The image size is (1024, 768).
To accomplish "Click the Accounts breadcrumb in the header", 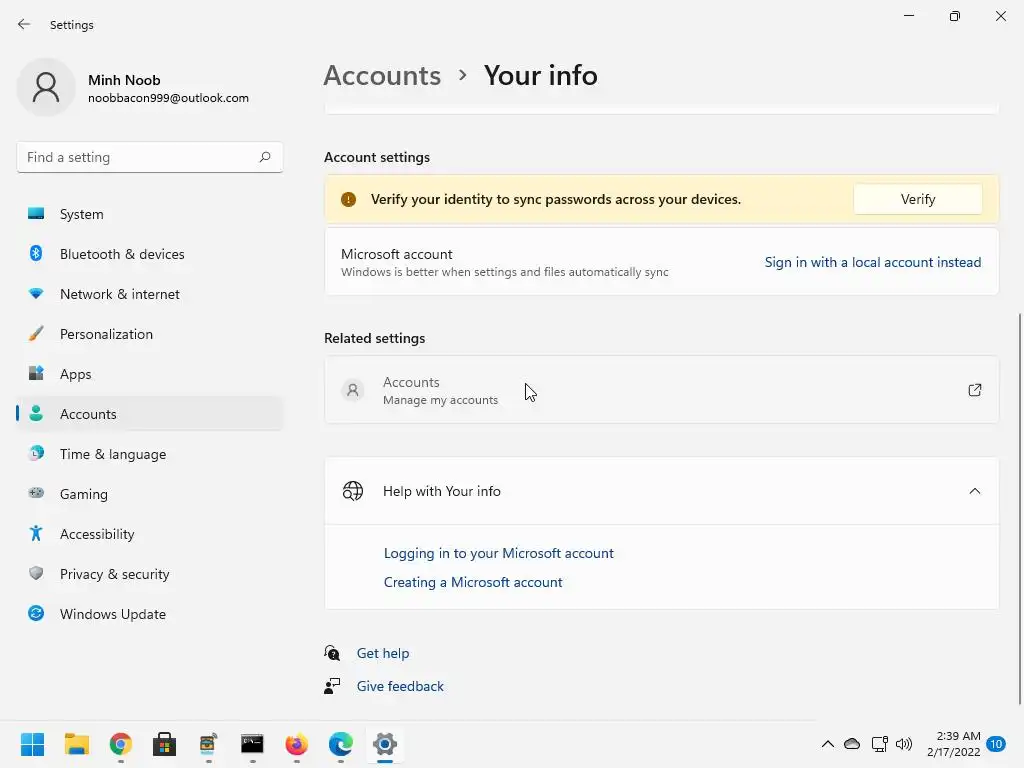I will pyautogui.click(x=382, y=75).
